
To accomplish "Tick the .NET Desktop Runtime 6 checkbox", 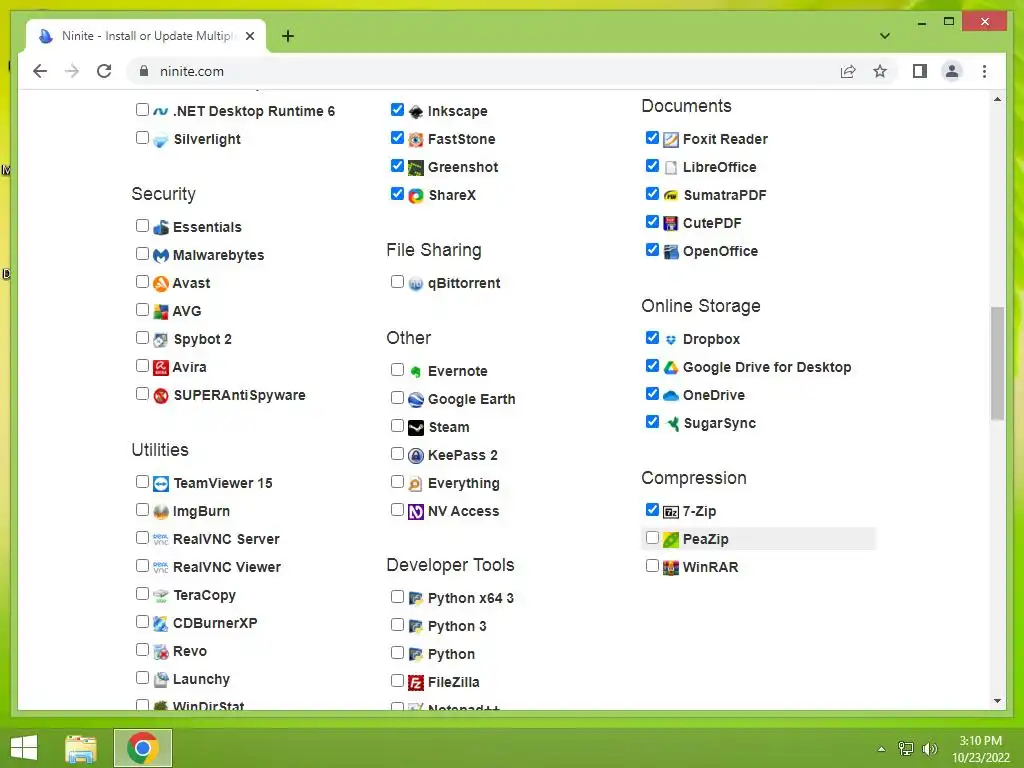I will click(142, 110).
